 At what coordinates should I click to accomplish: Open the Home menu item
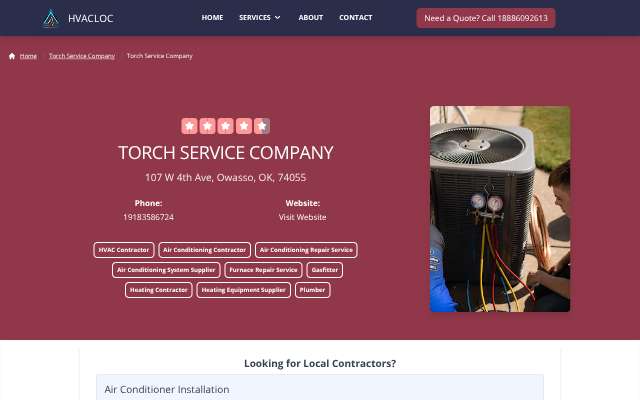pos(212,18)
